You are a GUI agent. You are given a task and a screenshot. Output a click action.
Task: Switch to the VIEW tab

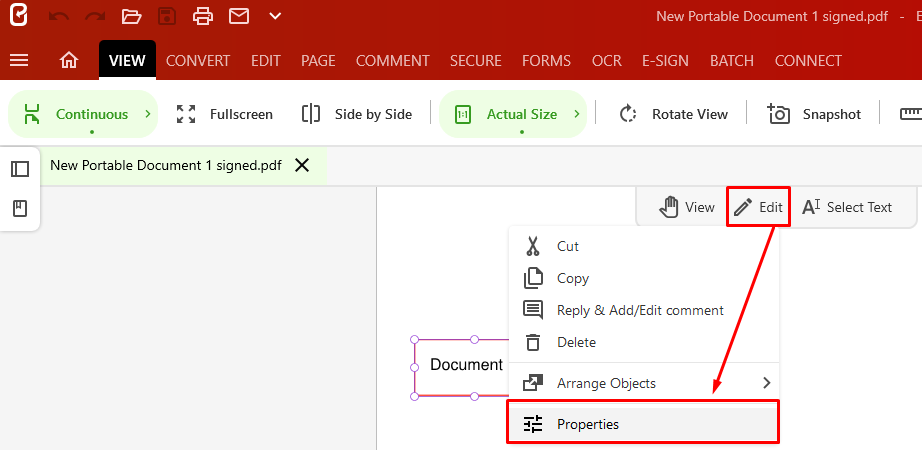pyautogui.click(x=127, y=60)
